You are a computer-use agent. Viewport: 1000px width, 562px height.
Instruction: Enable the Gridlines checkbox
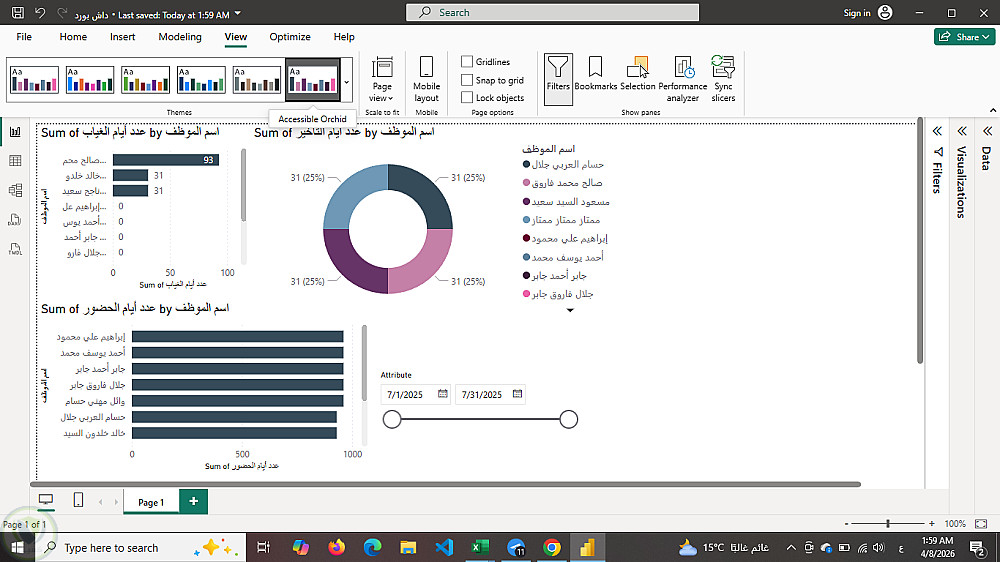[467, 62]
